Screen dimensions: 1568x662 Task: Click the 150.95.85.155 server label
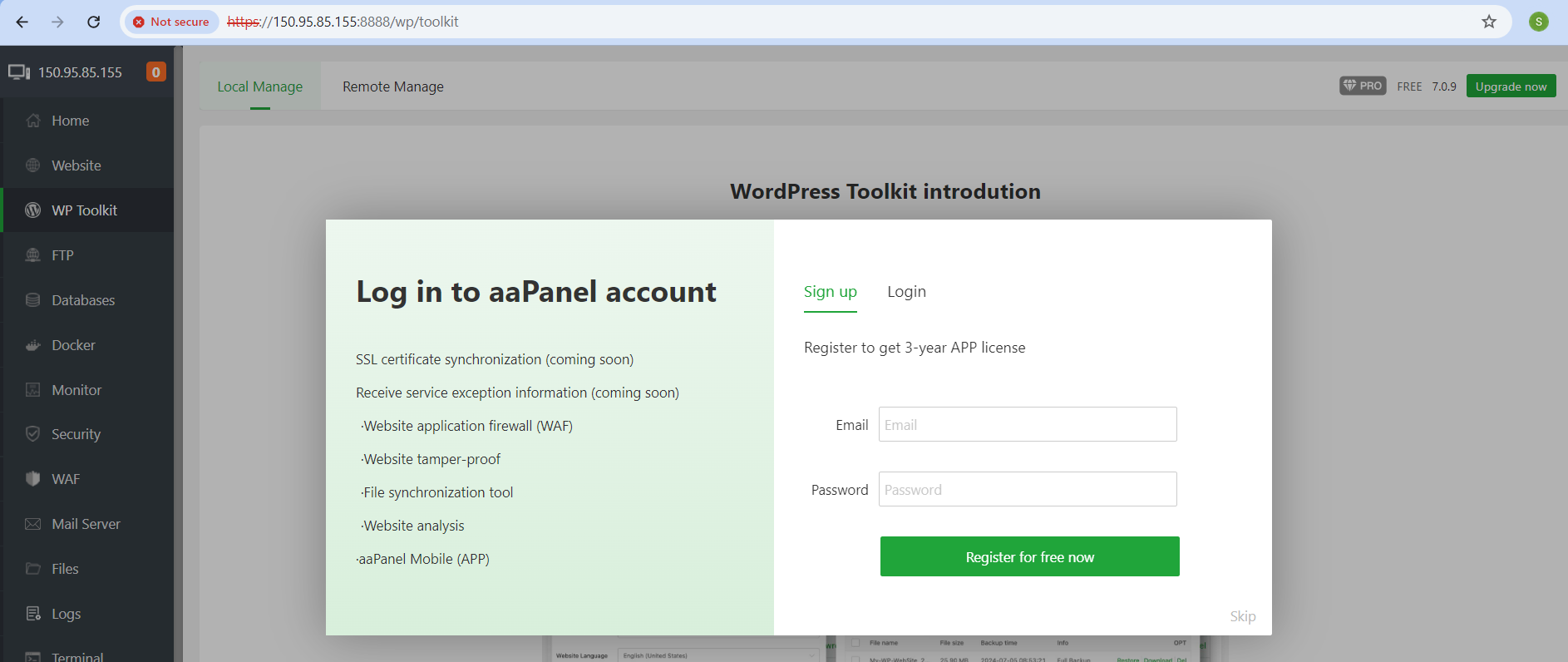click(80, 72)
